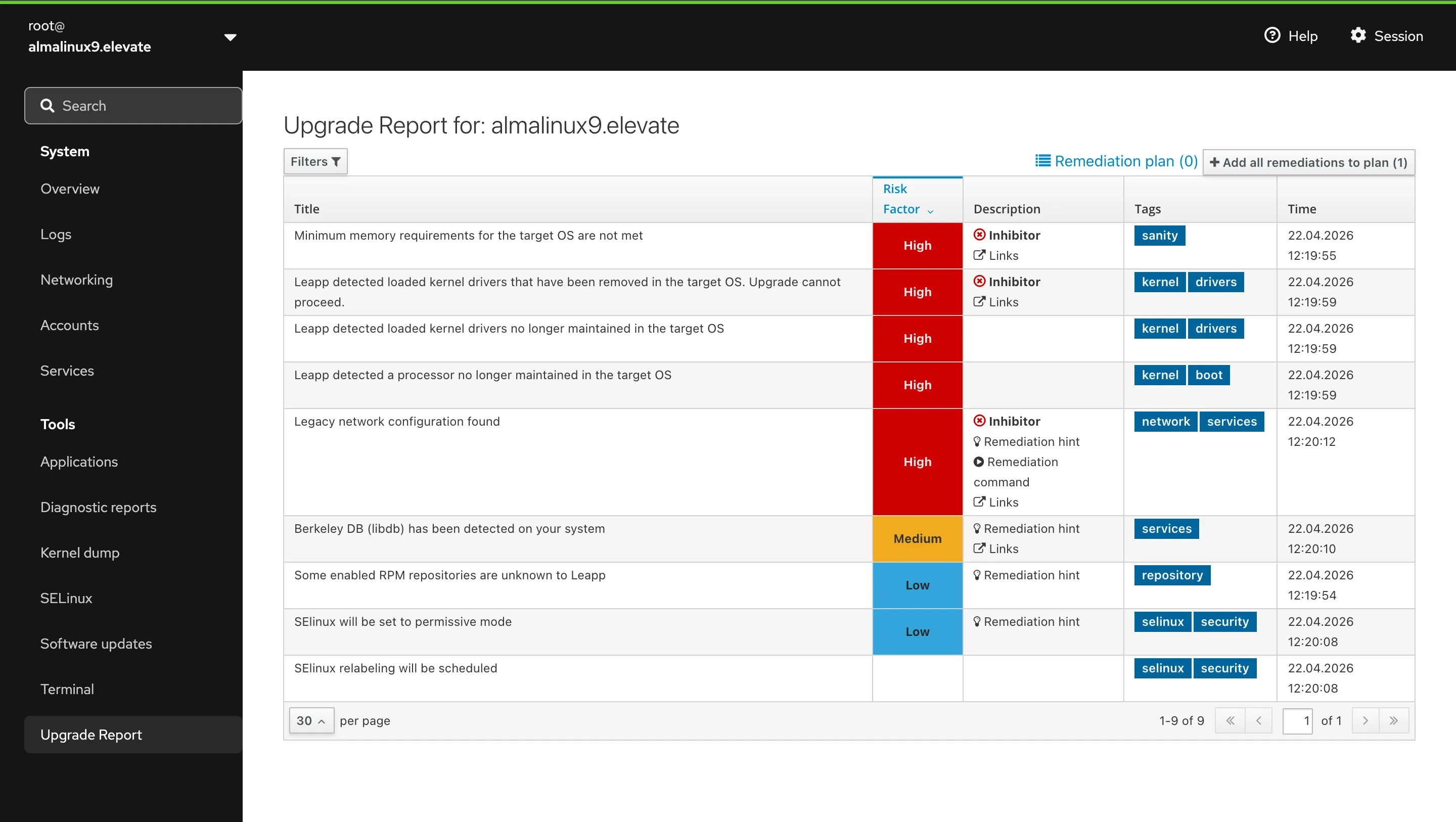Open Links for minimum memory row
1456x822 pixels.
click(x=996, y=255)
